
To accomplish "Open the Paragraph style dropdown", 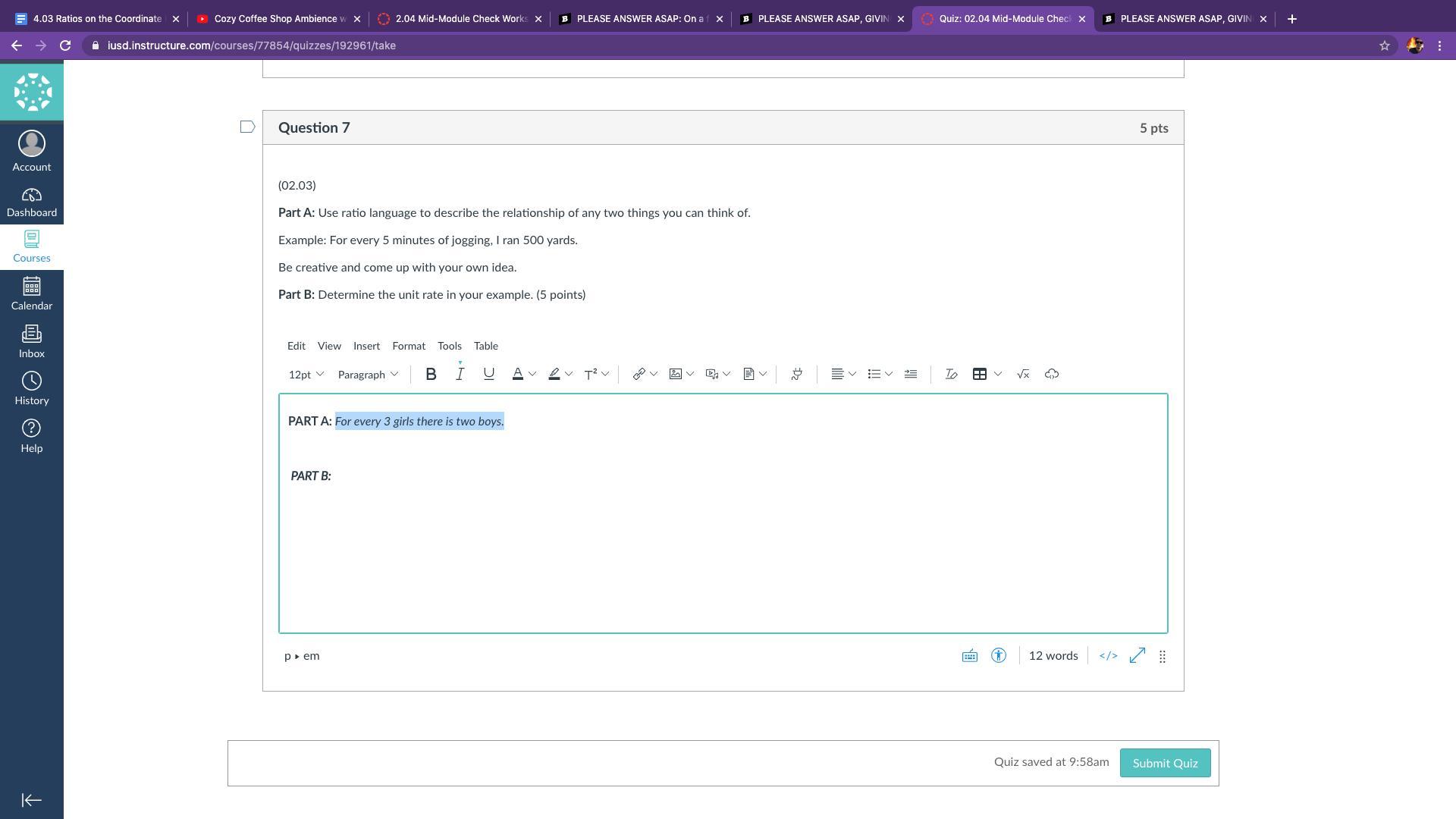I will pyautogui.click(x=368, y=375).
